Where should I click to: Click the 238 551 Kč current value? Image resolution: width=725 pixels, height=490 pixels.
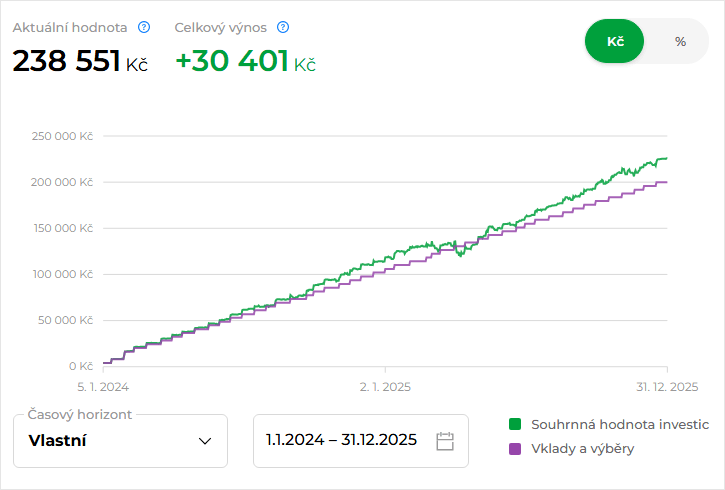click(x=80, y=61)
